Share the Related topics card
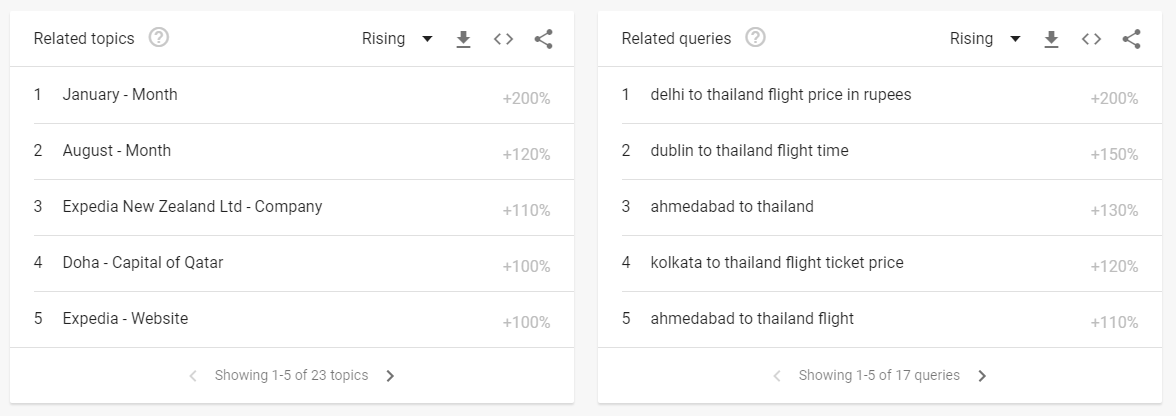 [x=544, y=39]
